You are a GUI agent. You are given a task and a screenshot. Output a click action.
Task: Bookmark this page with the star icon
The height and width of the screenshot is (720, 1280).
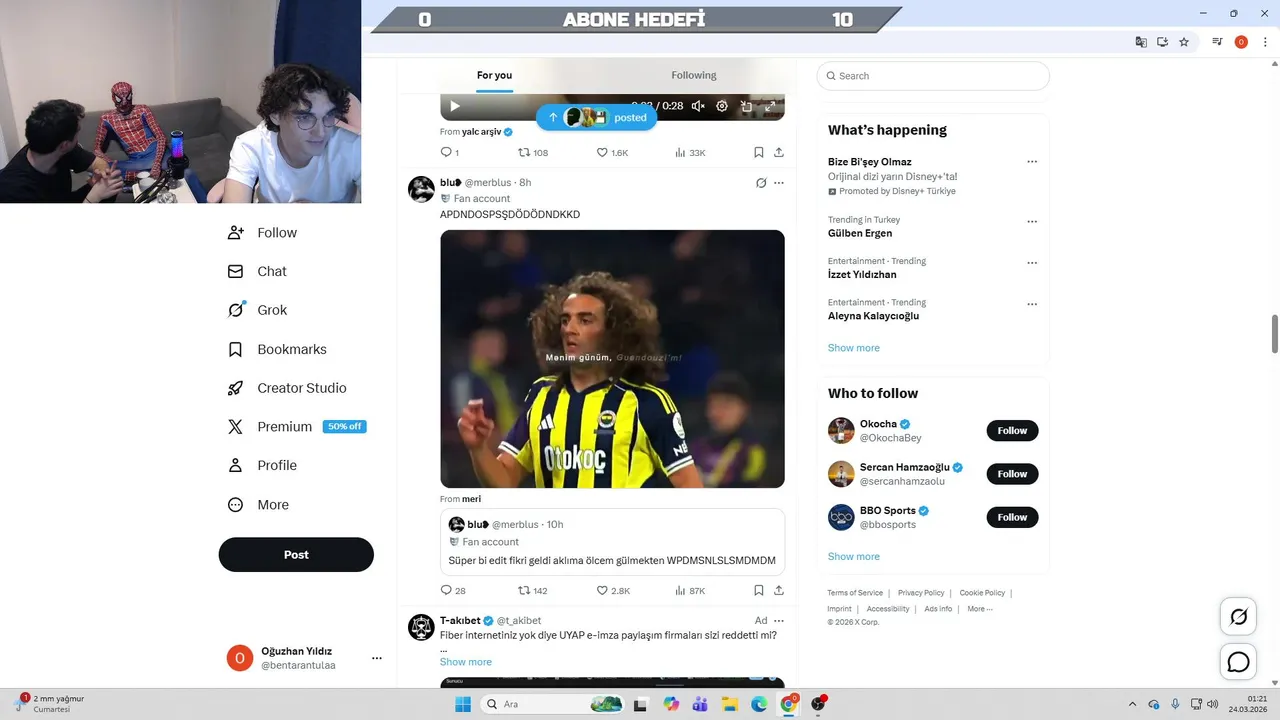(x=1184, y=42)
